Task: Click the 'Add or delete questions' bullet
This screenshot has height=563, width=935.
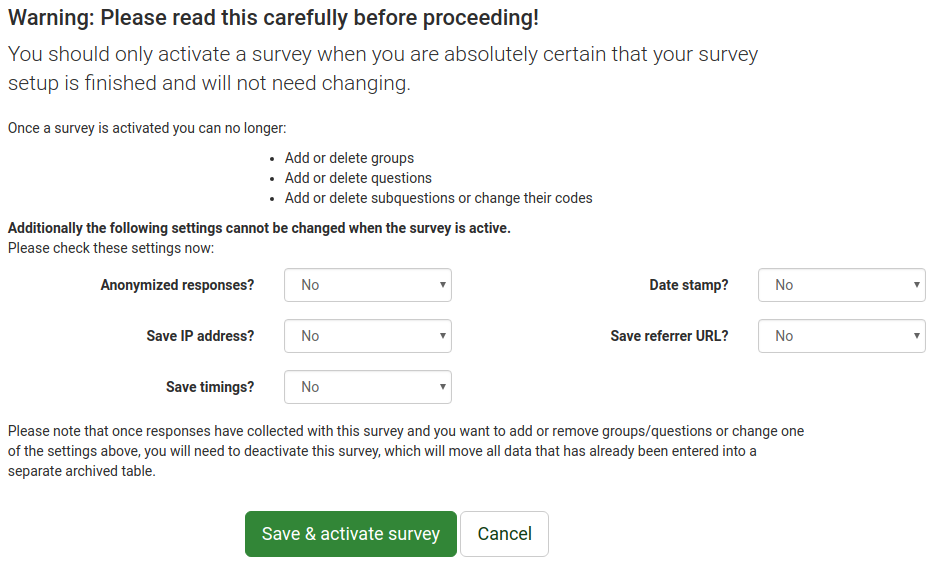Action: tap(358, 178)
